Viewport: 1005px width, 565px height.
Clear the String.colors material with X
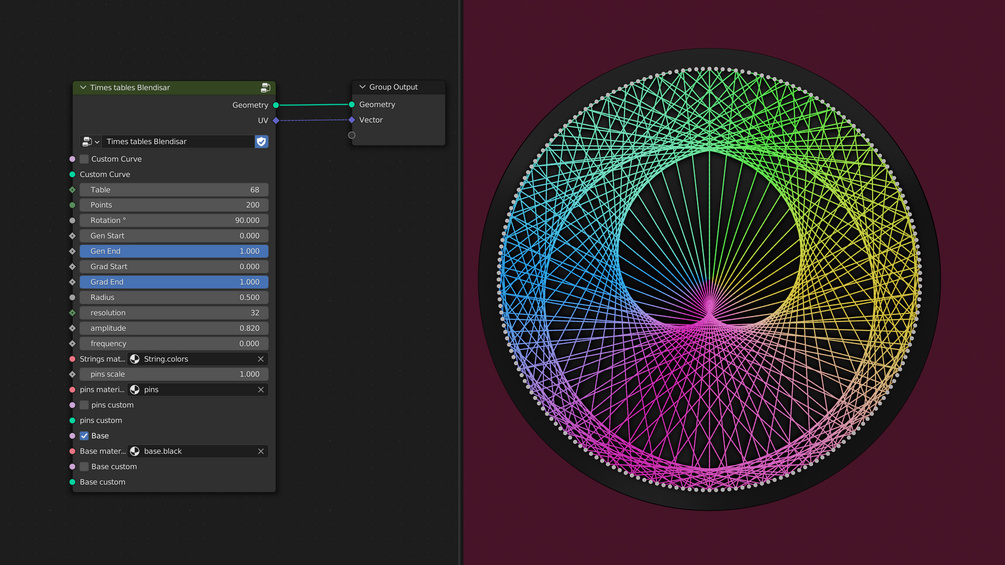coord(261,359)
